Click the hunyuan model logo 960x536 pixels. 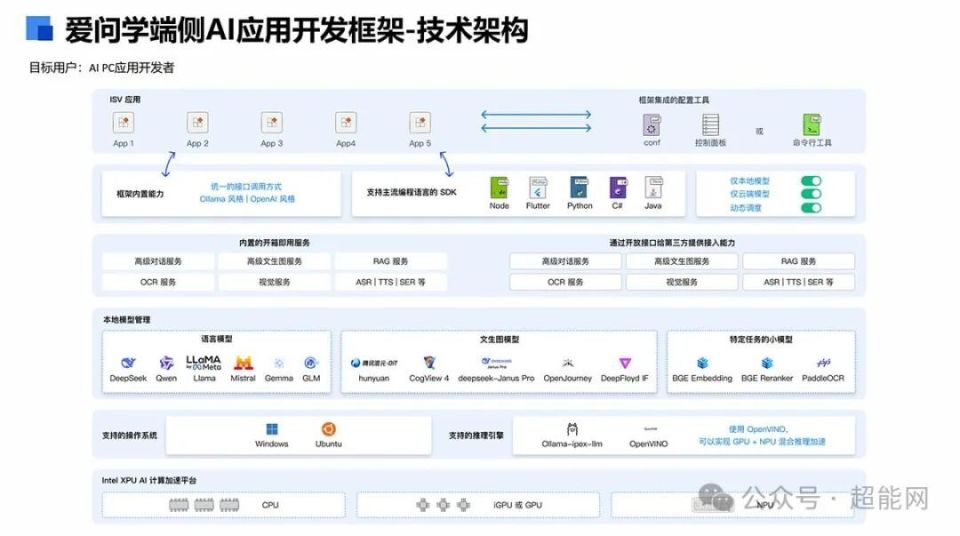coord(373,363)
